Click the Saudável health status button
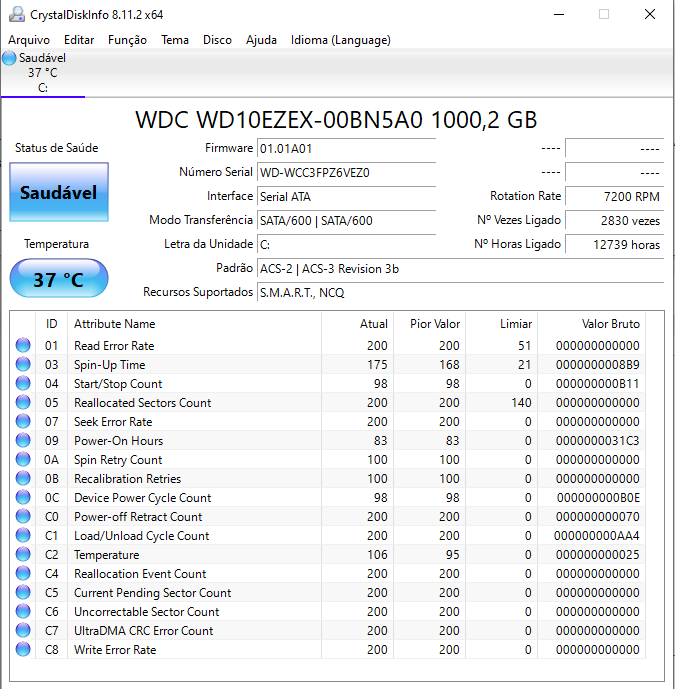Image resolution: width=675 pixels, height=689 pixels. coord(59,192)
